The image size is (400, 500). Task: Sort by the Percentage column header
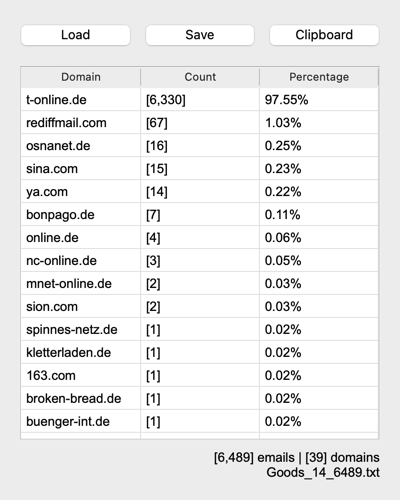pos(319,77)
